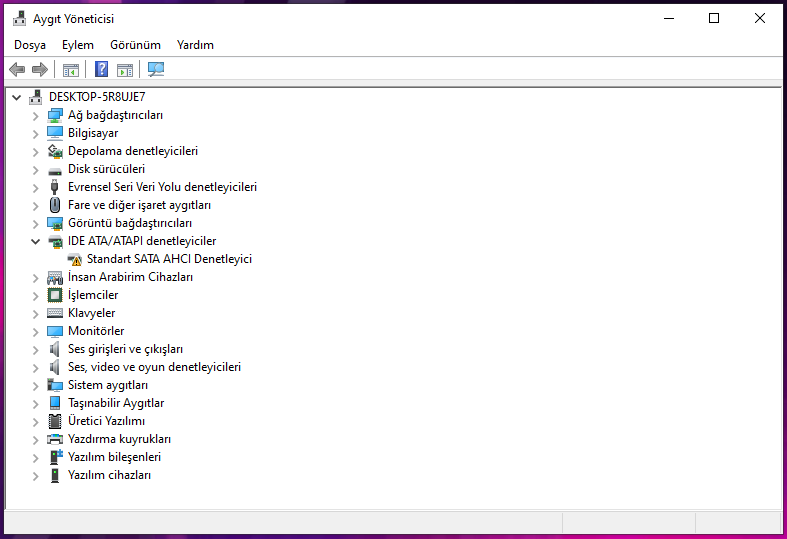Click the warning icon on Standart SATA AHCI
Viewport: 787px width, 539px height.
74,259
